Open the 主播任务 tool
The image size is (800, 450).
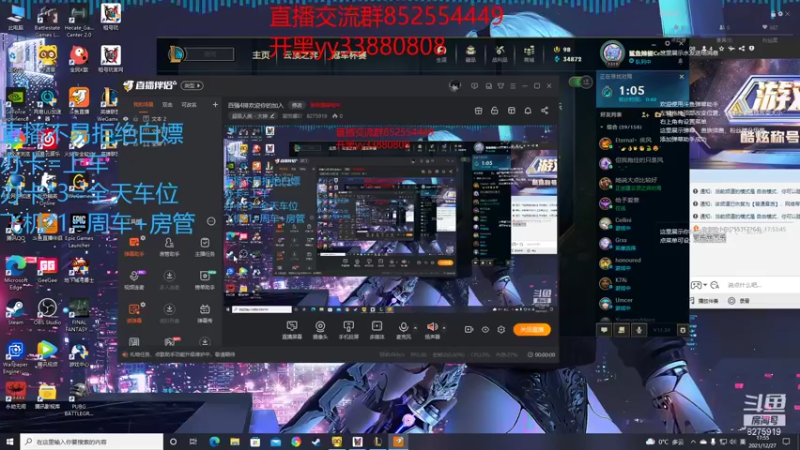click(x=205, y=246)
